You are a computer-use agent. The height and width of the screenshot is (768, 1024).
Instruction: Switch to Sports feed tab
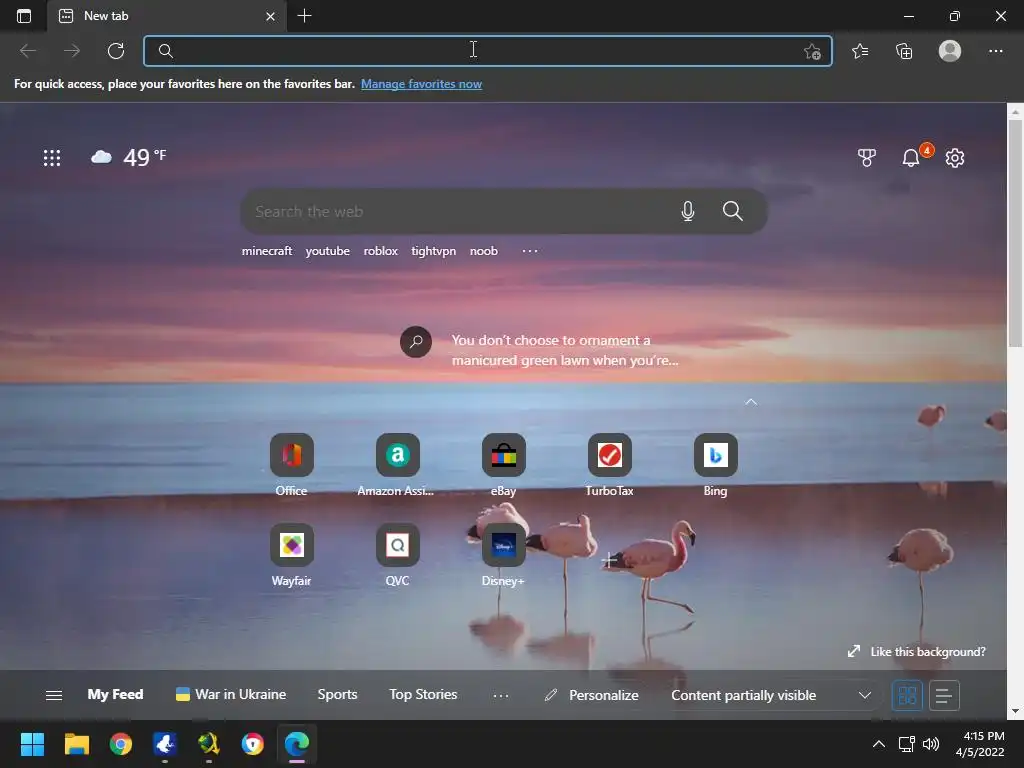coord(337,694)
